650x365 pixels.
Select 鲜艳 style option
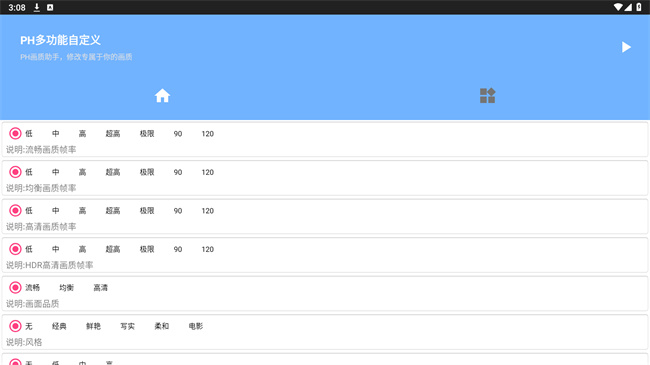click(93, 326)
